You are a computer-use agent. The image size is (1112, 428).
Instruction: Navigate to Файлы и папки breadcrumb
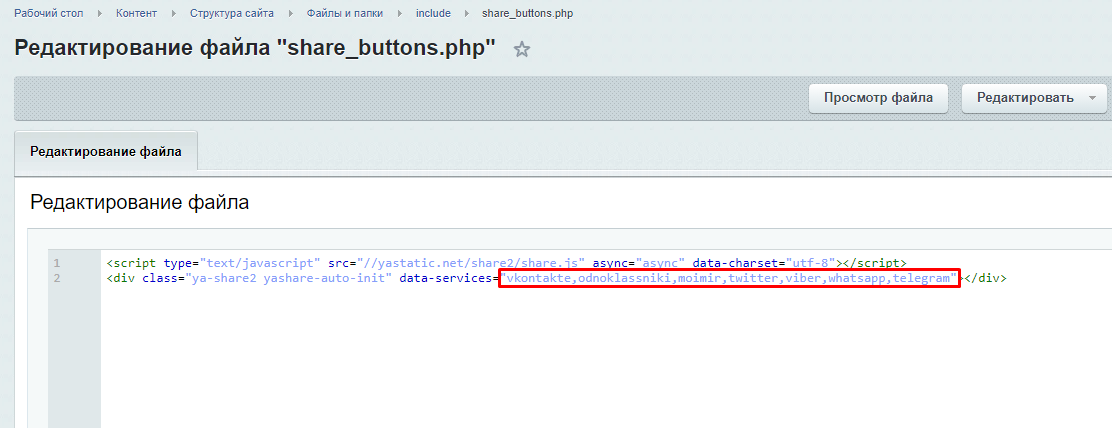tap(345, 13)
